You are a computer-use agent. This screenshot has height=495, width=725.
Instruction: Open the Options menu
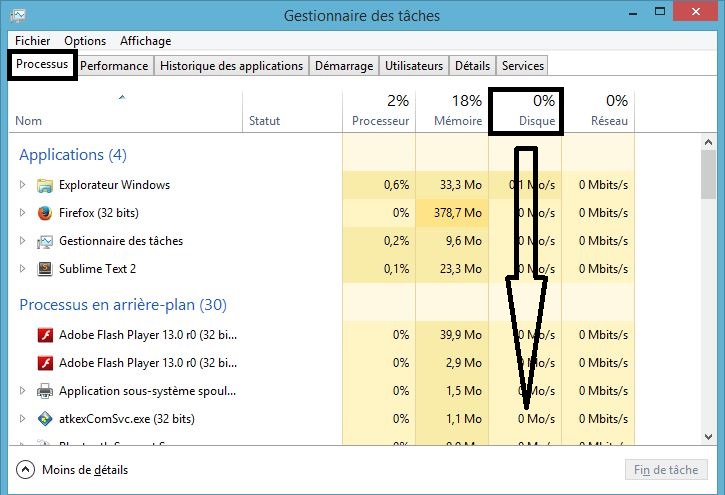point(85,41)
